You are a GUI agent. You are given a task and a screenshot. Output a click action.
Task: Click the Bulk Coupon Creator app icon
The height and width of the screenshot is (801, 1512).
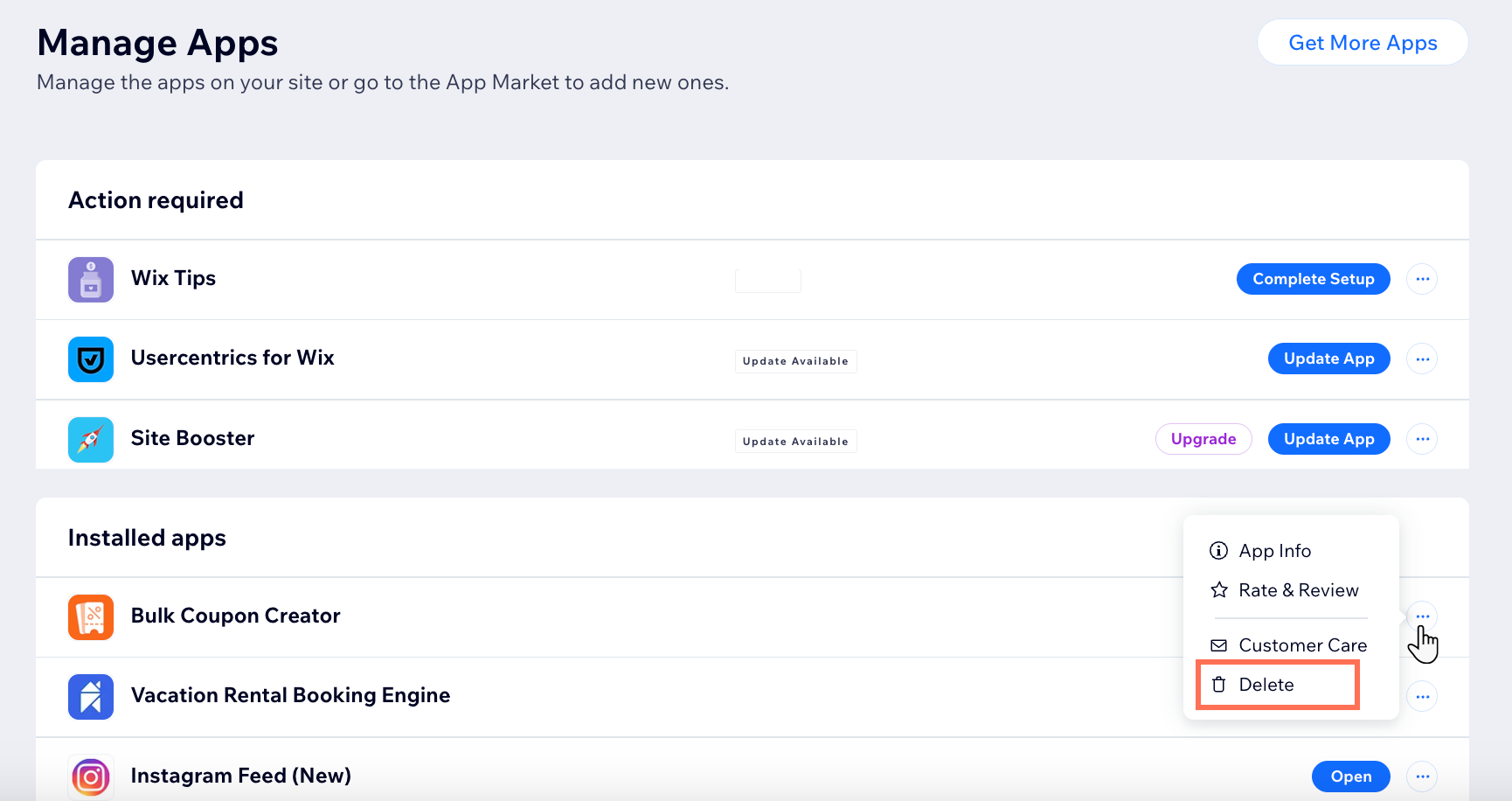pyautogui.click(x=91, y=617)
